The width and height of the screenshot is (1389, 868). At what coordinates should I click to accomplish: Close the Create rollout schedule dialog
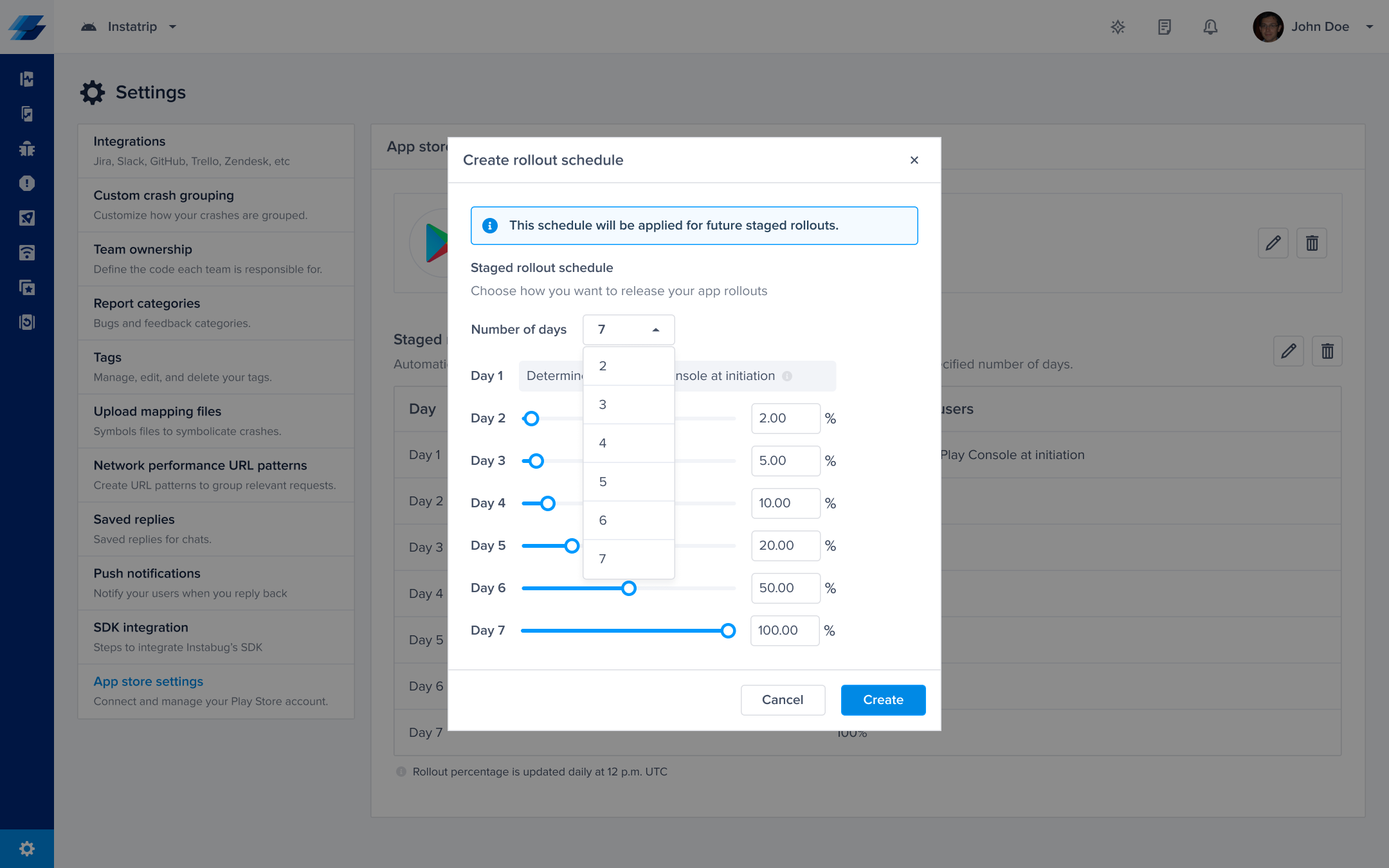[x=914, y=160]
